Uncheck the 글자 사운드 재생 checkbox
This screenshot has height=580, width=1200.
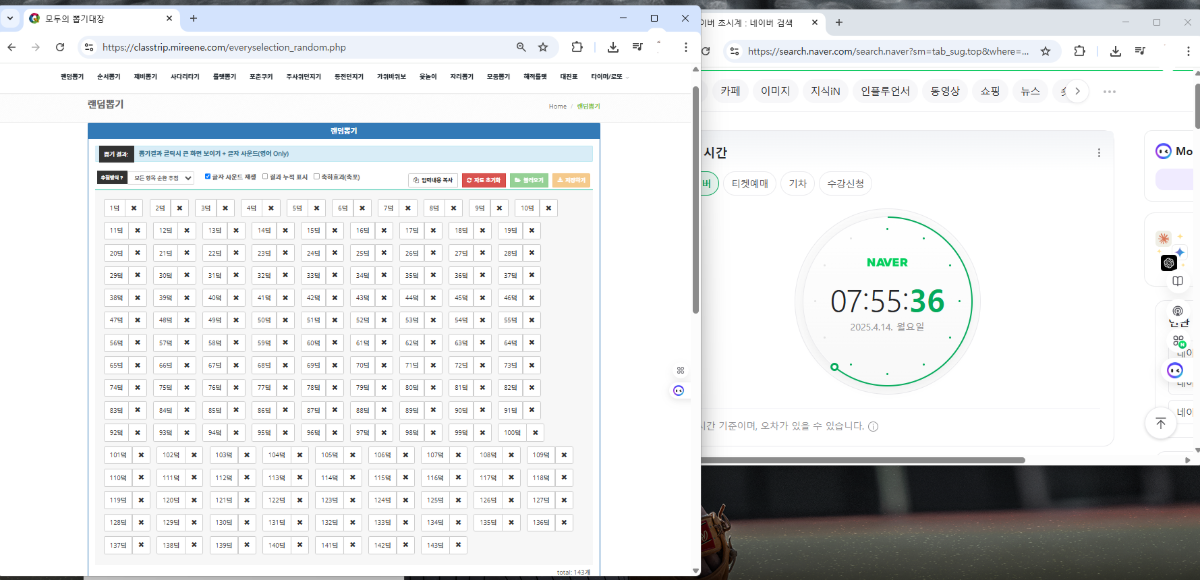[x=208, y=177]
